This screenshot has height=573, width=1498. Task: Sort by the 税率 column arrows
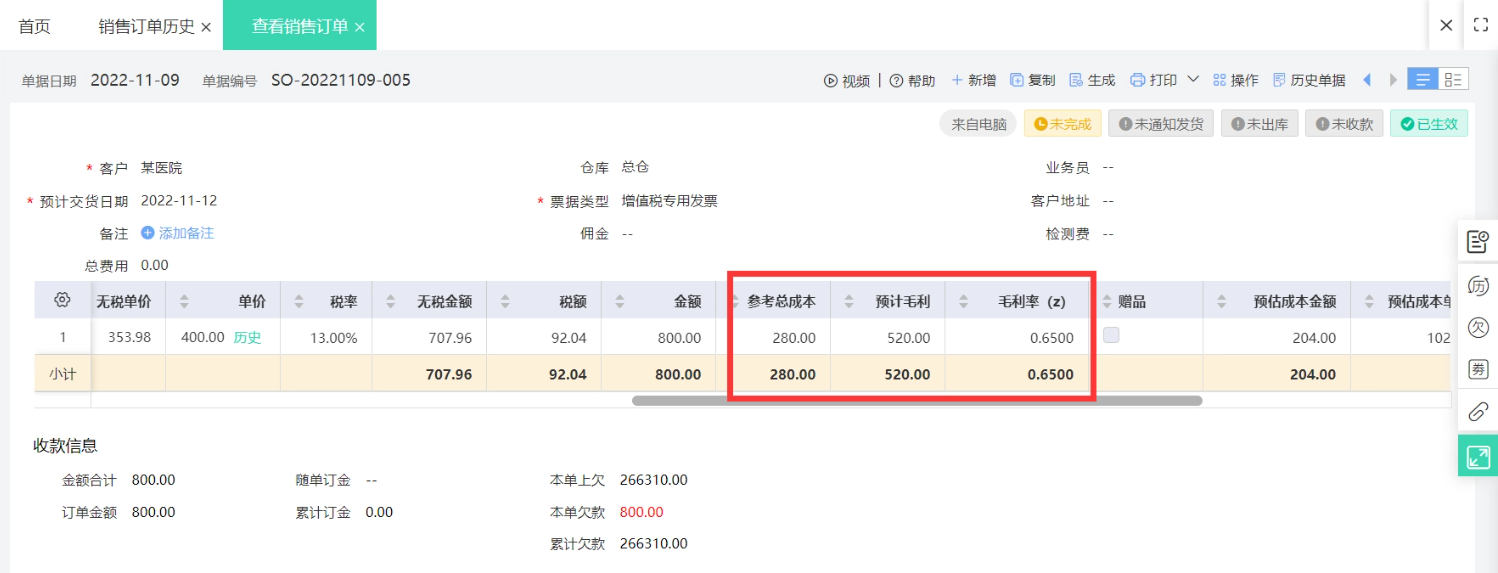[x=300, y=301]
